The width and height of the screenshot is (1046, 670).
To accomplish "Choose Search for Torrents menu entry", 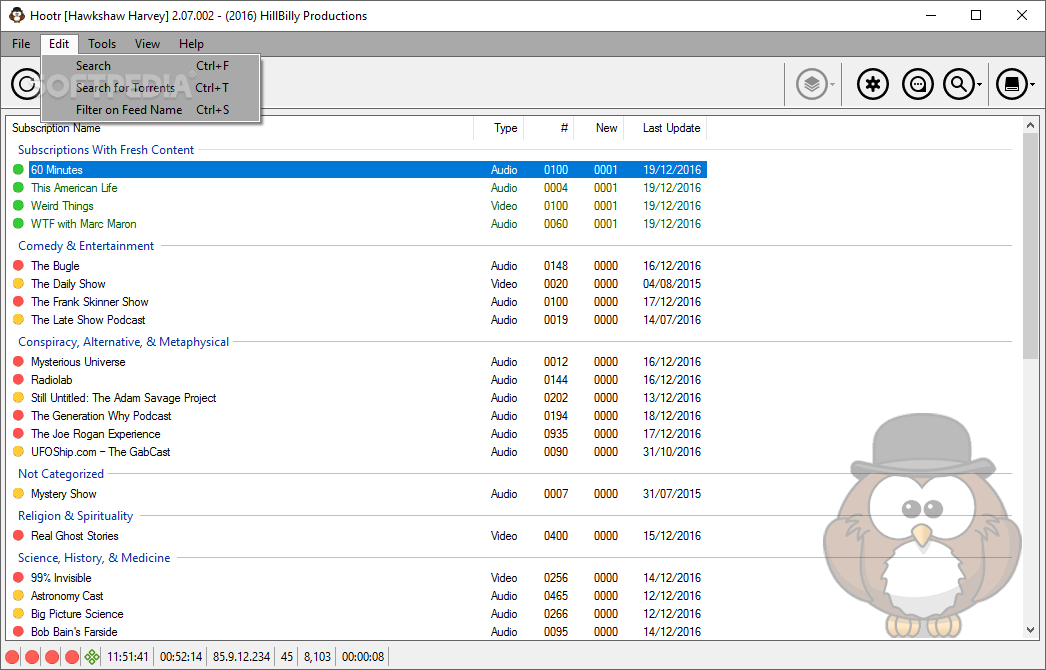I will tap(151, 87).
